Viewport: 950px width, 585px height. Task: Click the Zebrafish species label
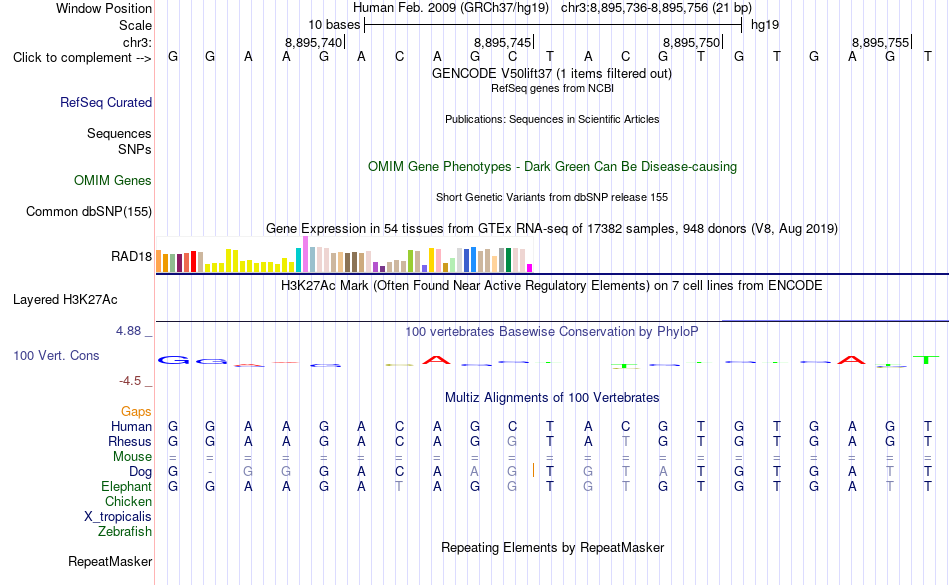125,531
